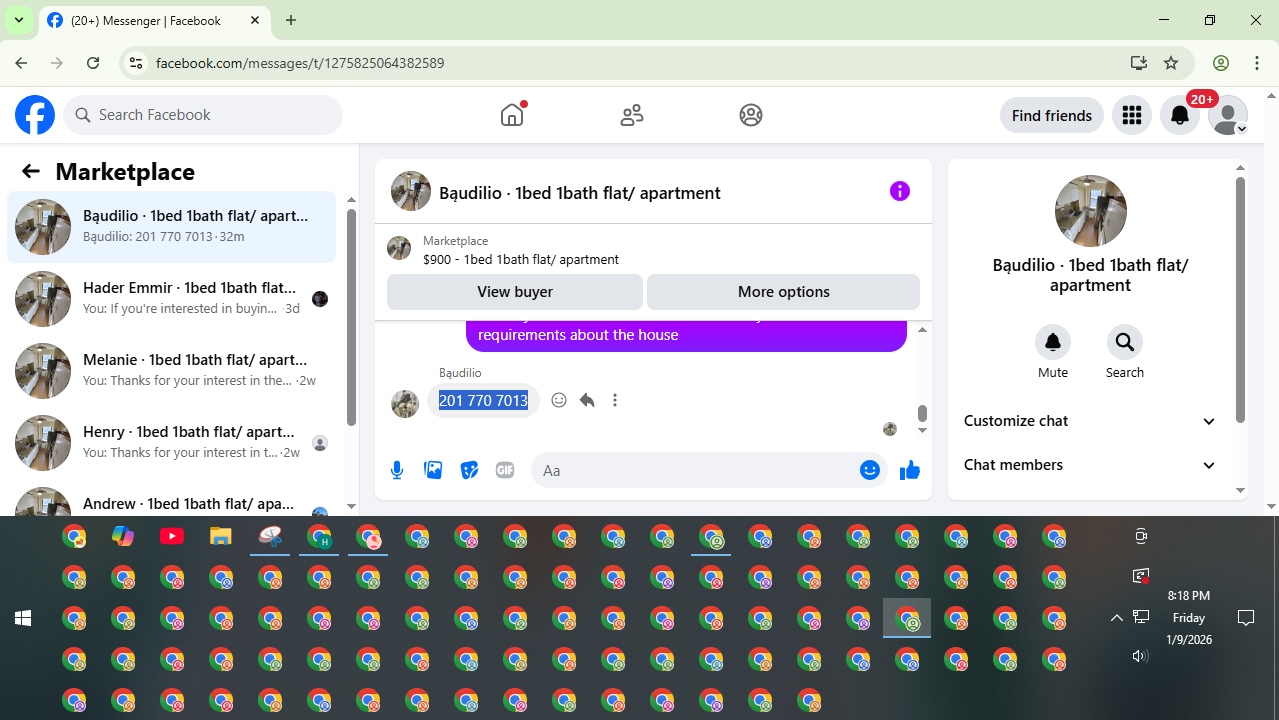Click the right details panel scrollbar
Image resolution: width=1279 pixels, height=720 pixels.
1241,300
